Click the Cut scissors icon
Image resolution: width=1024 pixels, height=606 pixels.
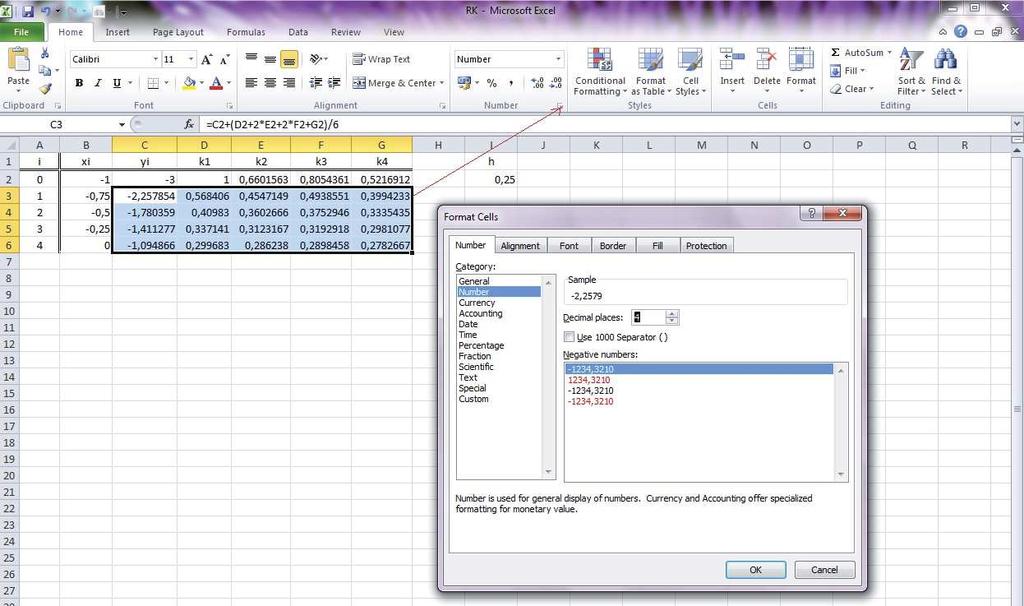coord(44,53)
